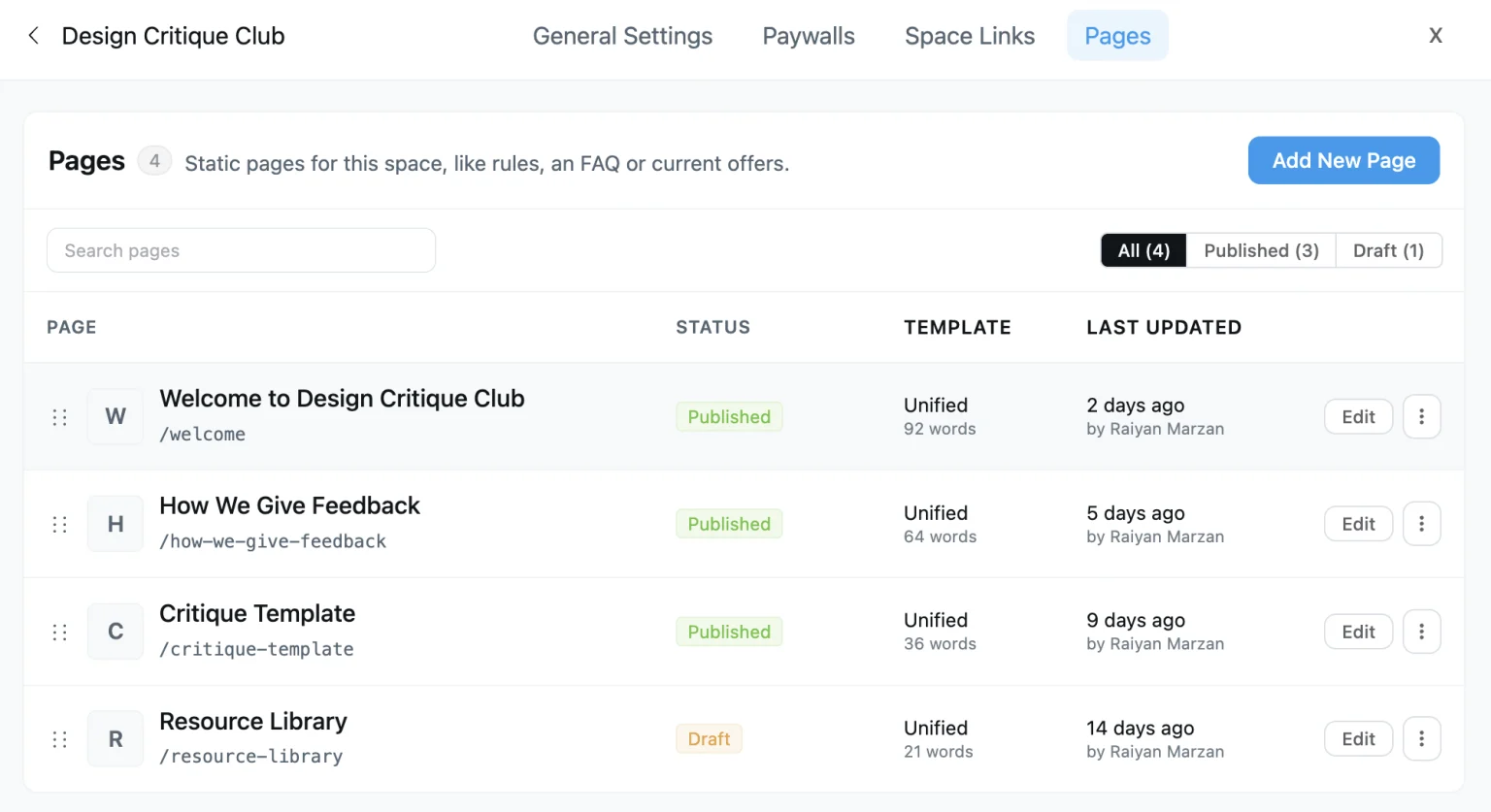Grab drag handle of Welcome page row

[59, 417]
